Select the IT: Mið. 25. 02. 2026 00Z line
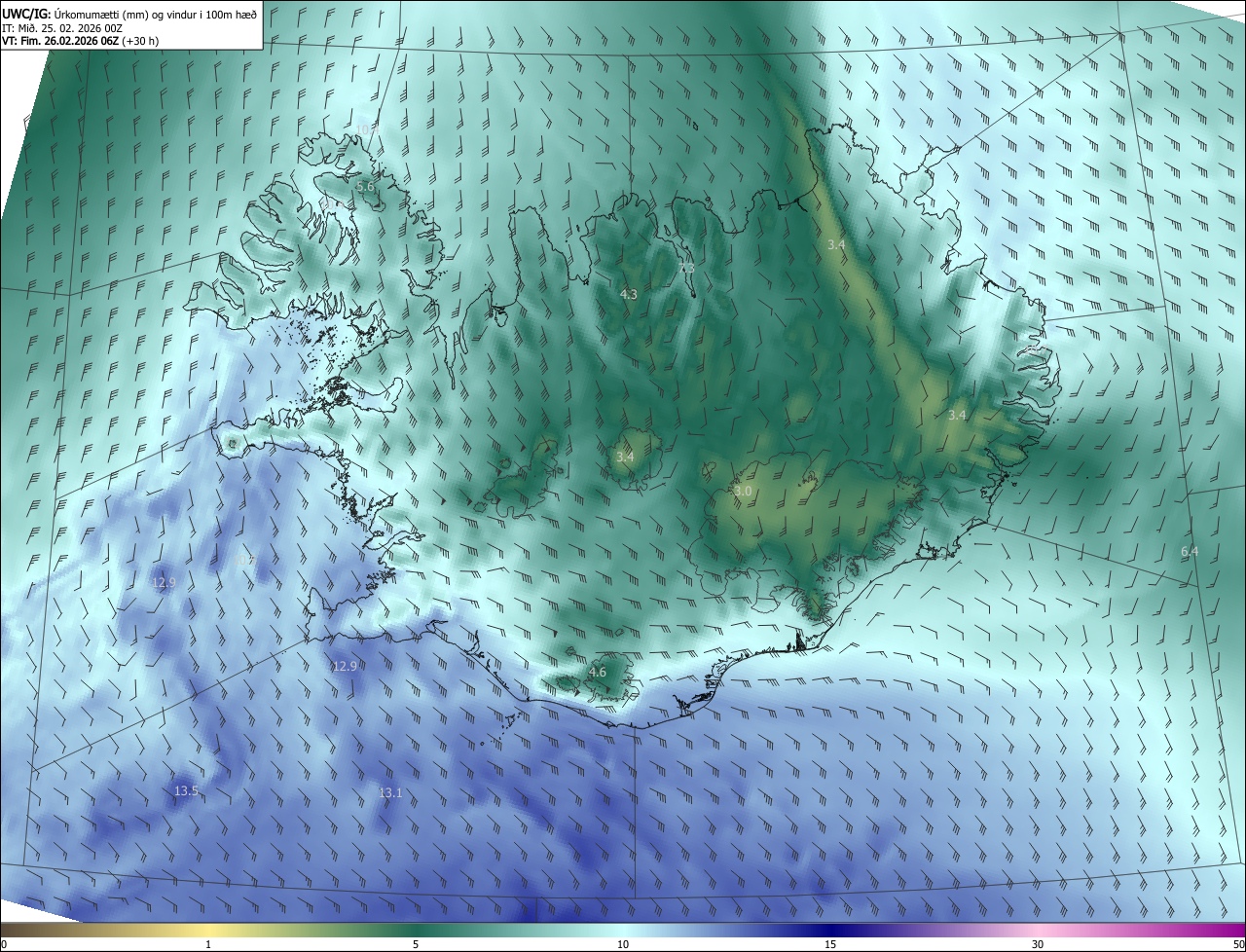Screen dimensions: 1246x952 pyautogui.click(x=61, y=27)
